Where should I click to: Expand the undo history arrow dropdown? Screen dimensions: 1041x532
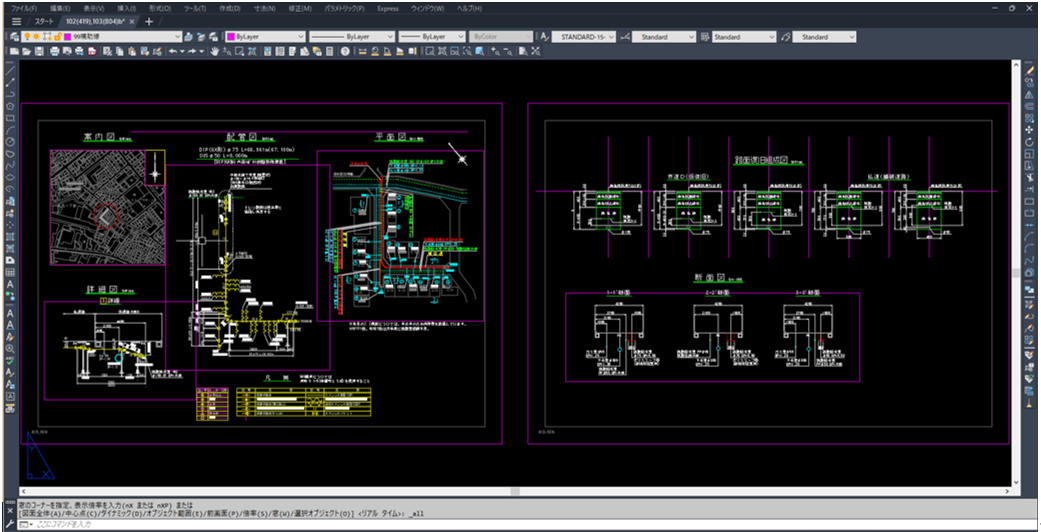point(182,51)
